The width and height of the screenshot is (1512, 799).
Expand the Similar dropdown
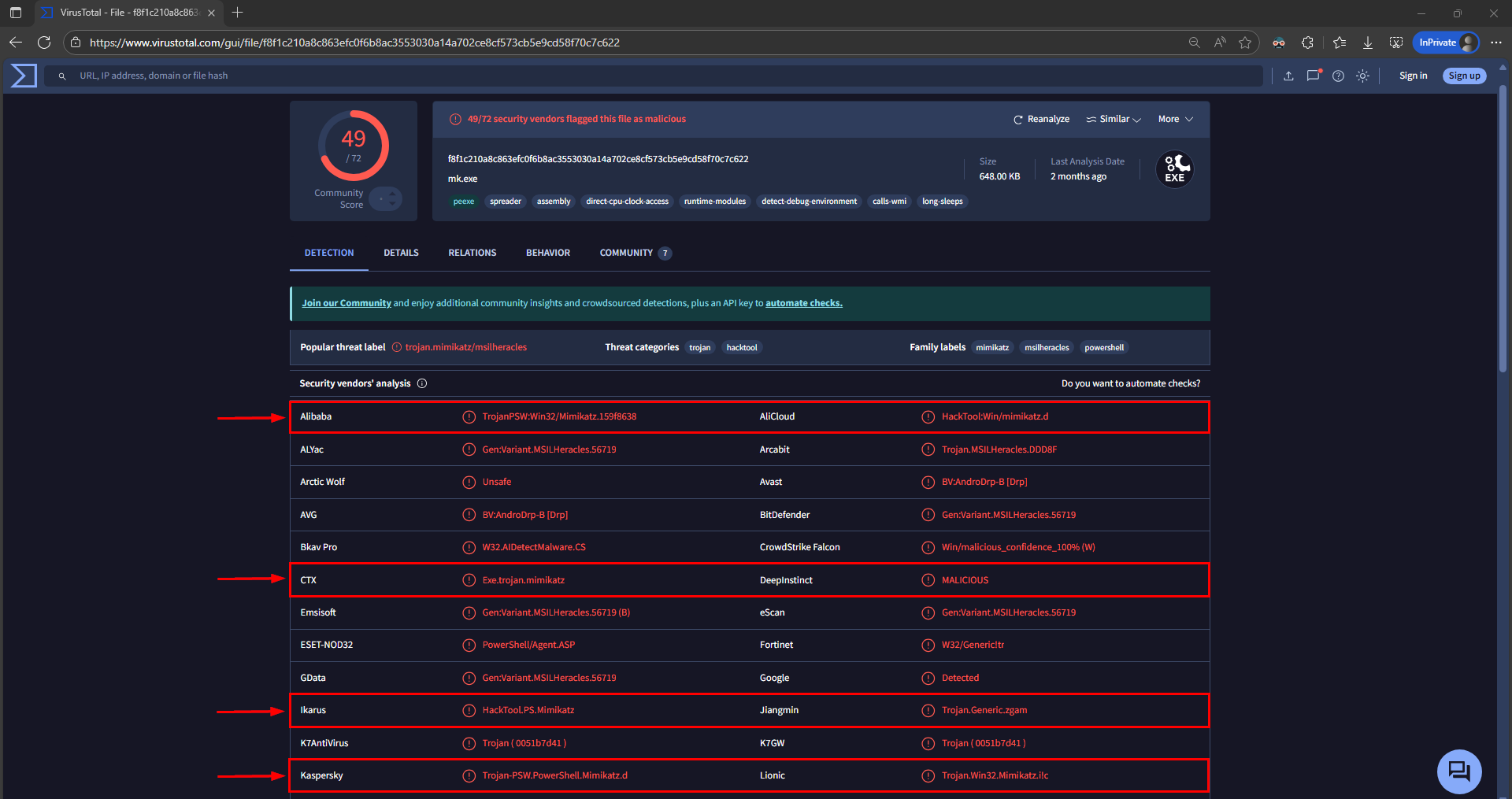tap(1114, 120)
